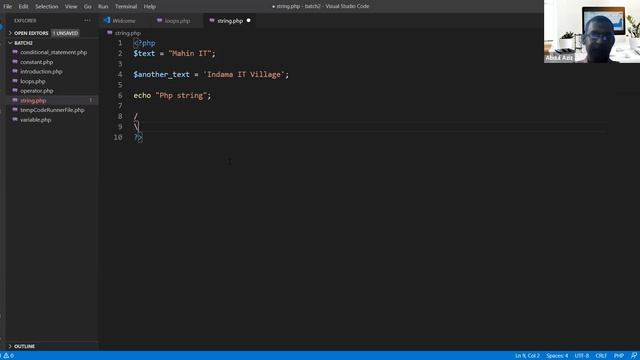Open the File menu
This screenshot has width=640, height=360.
8,7
